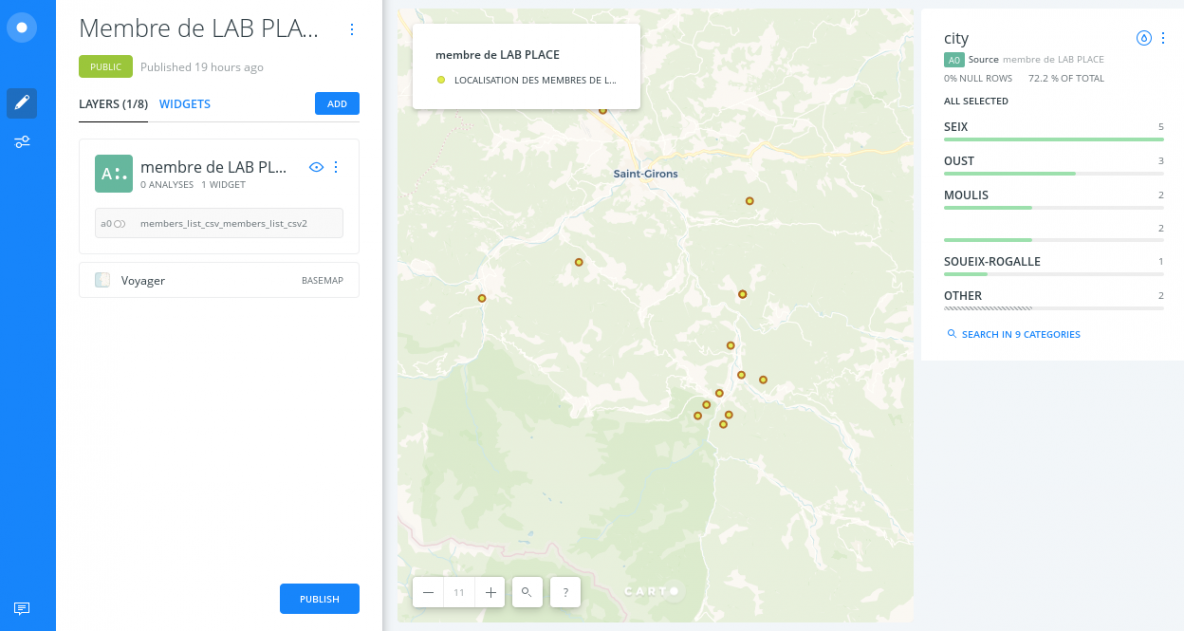Click the layer A symbol thumbnail

click(x=113, y=174)
